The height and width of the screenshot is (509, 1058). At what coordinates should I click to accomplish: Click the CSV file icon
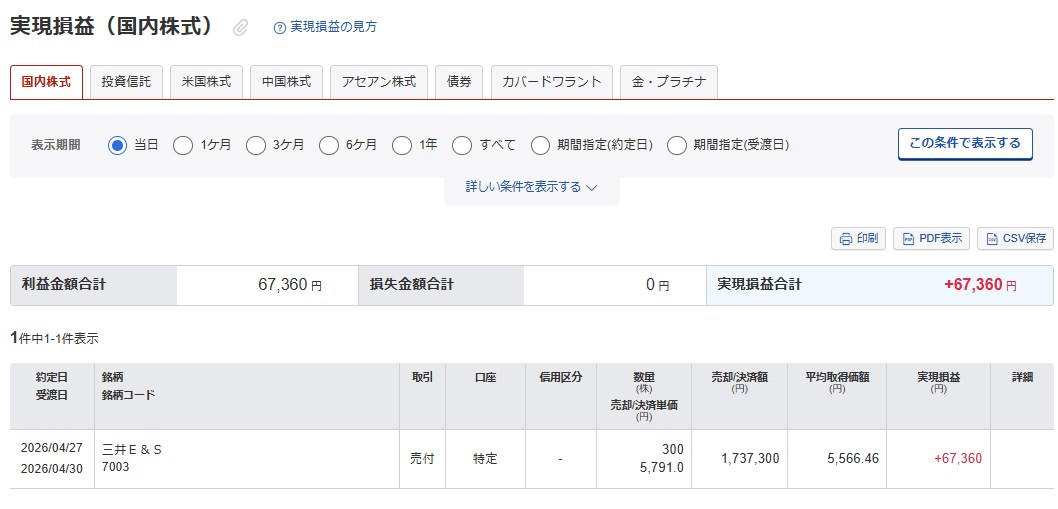tap(992, 239)
